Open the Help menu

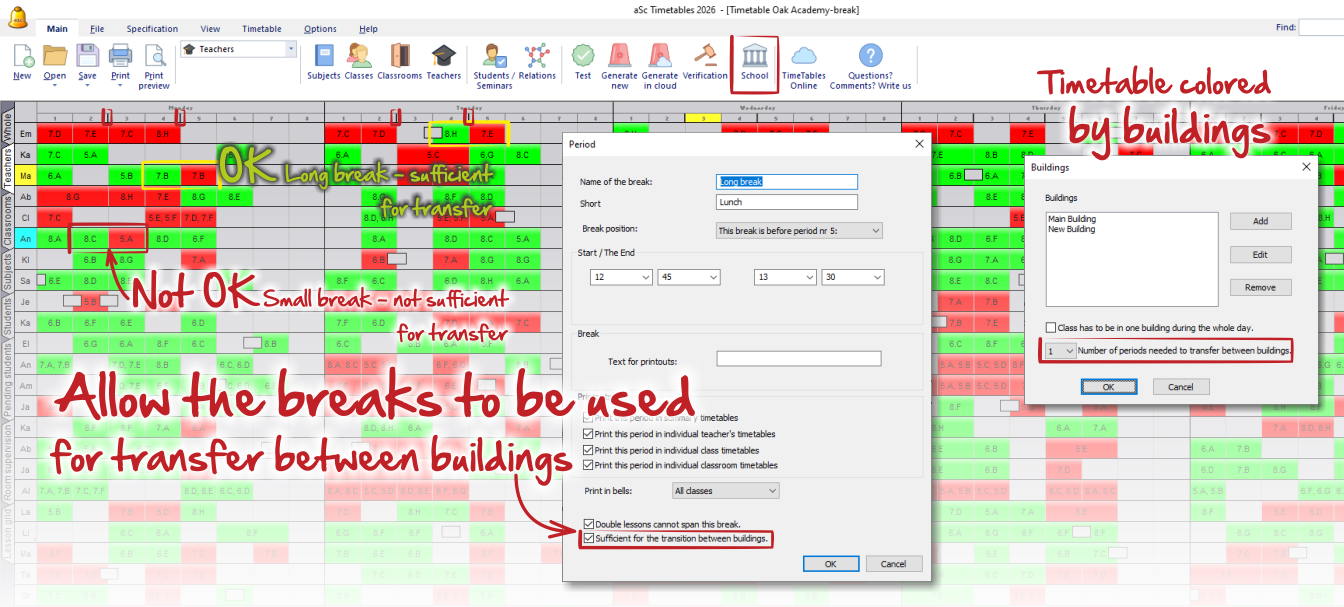pos(368,29)
